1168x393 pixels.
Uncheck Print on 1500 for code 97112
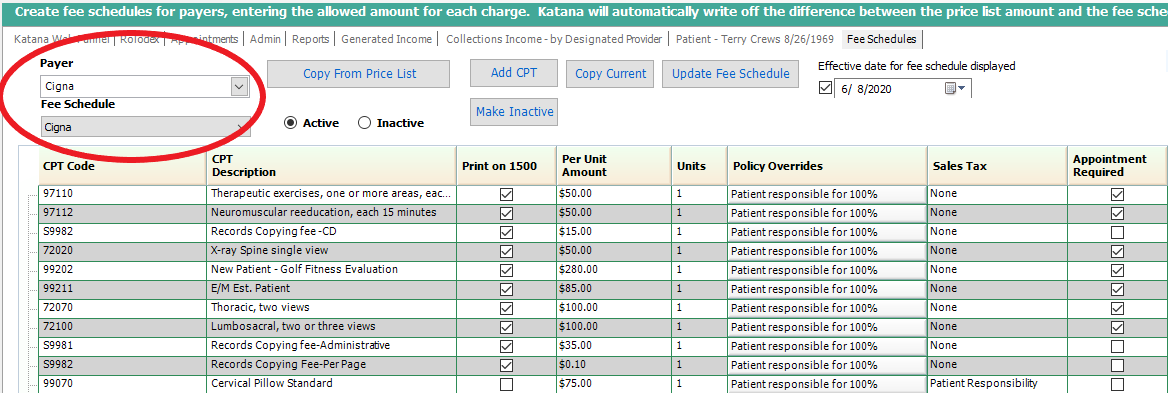pos(507,213)
